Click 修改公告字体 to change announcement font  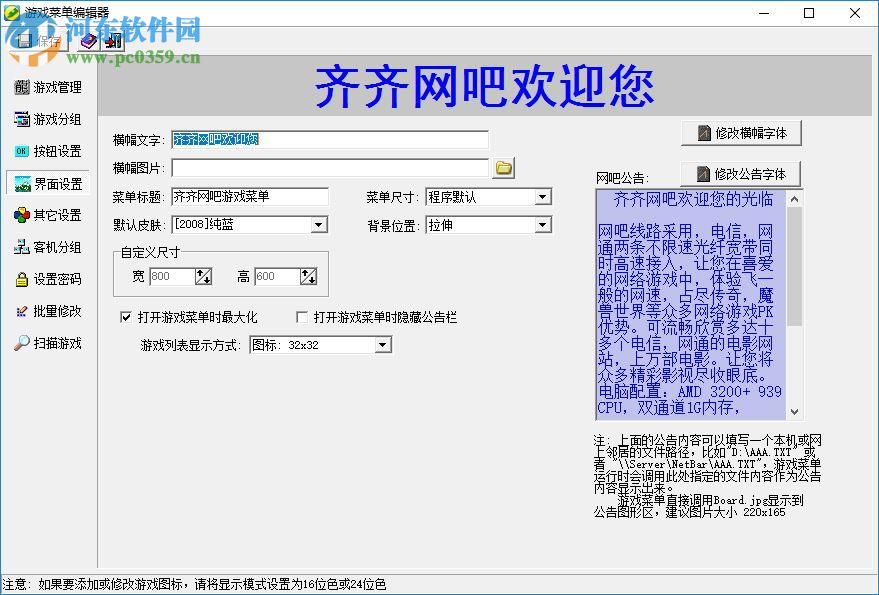(x=741, y=172)
